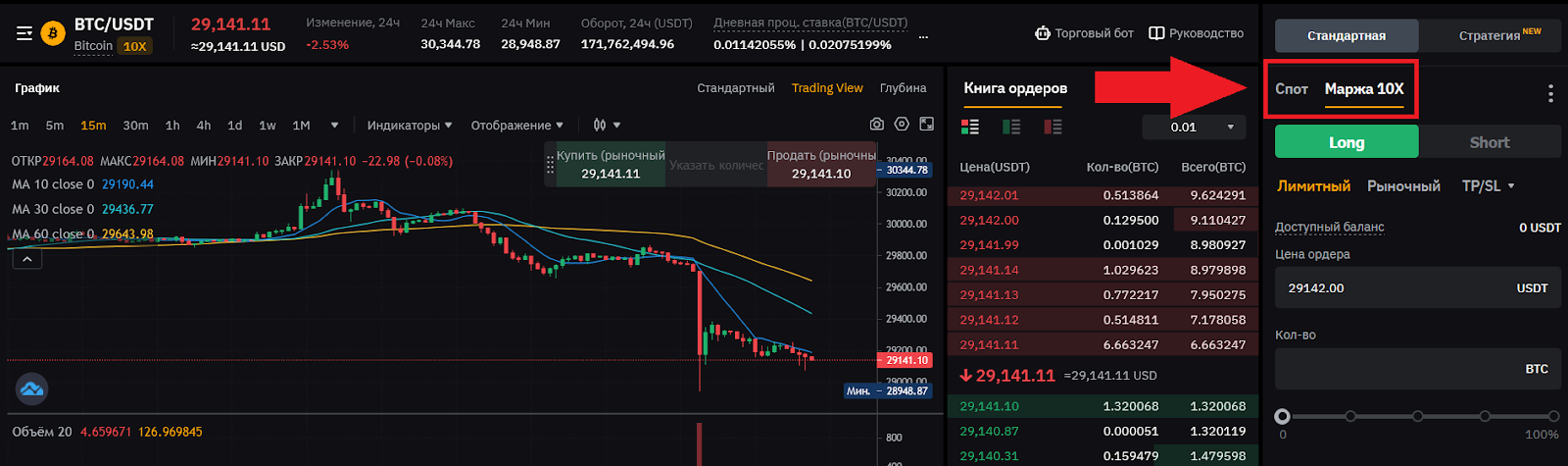Click Купить (рыночный) buy button on chart
The image size is (1568, 466).
coord(611,165)
